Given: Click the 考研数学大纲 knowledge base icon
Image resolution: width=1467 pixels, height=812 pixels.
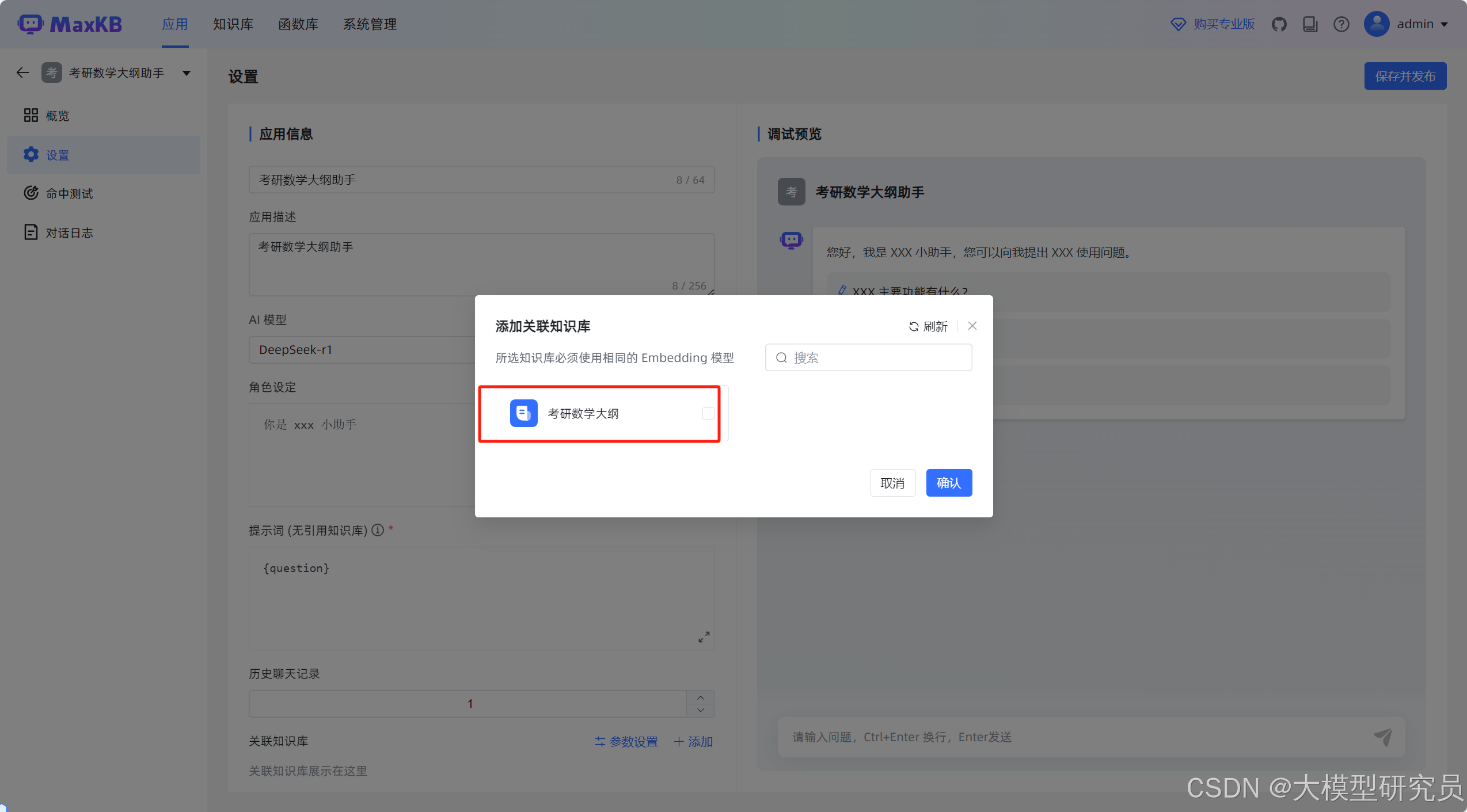Looking at the screenshot, I should click(x=523, y=413).
